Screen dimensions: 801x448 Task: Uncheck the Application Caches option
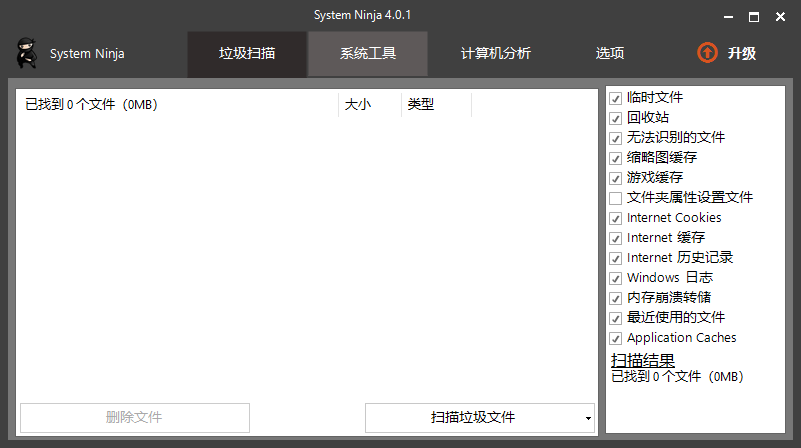pyautogui.click(x=616, y=338)
